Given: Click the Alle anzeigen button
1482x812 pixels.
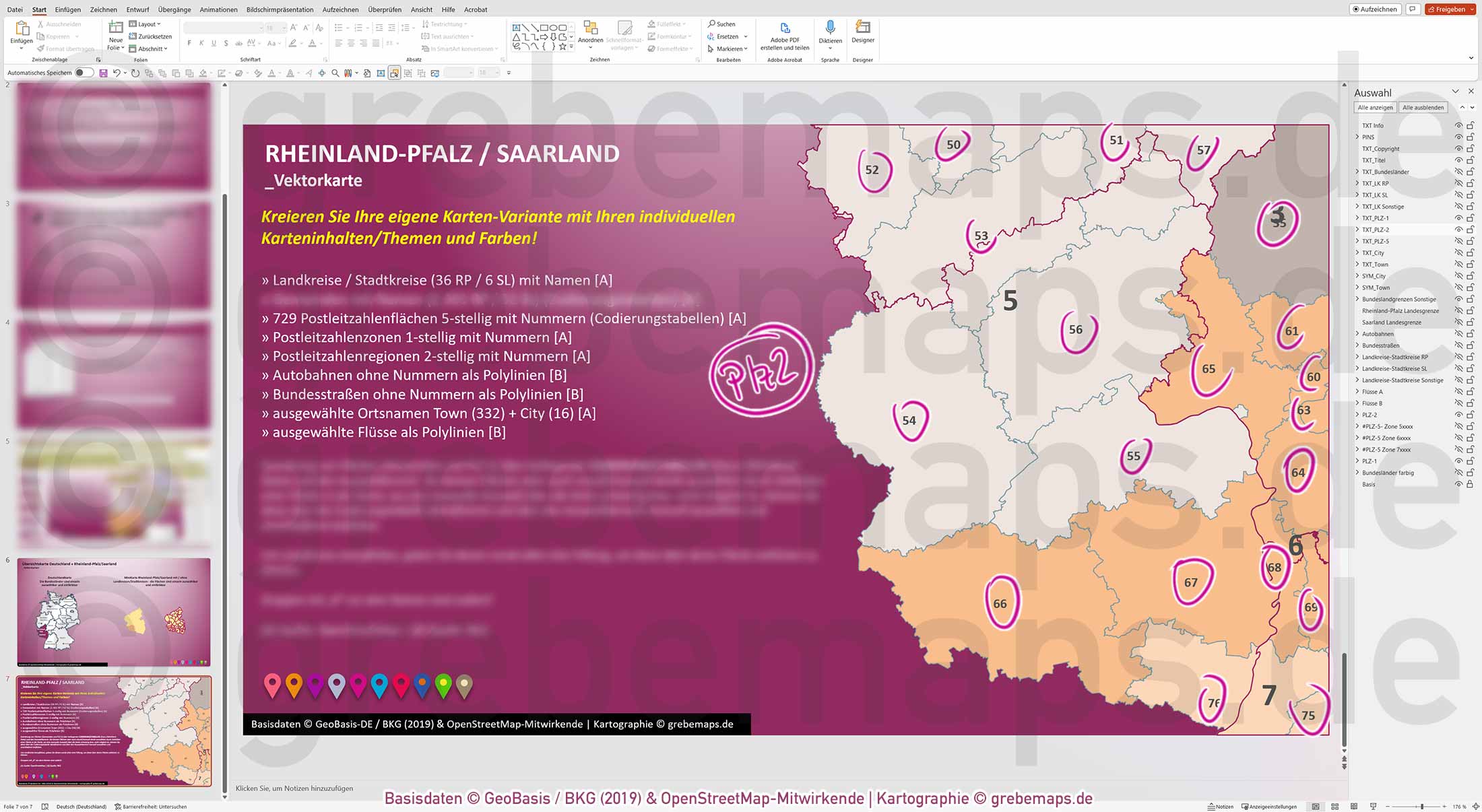Looking at the screenshot, I should point(1374,106).
